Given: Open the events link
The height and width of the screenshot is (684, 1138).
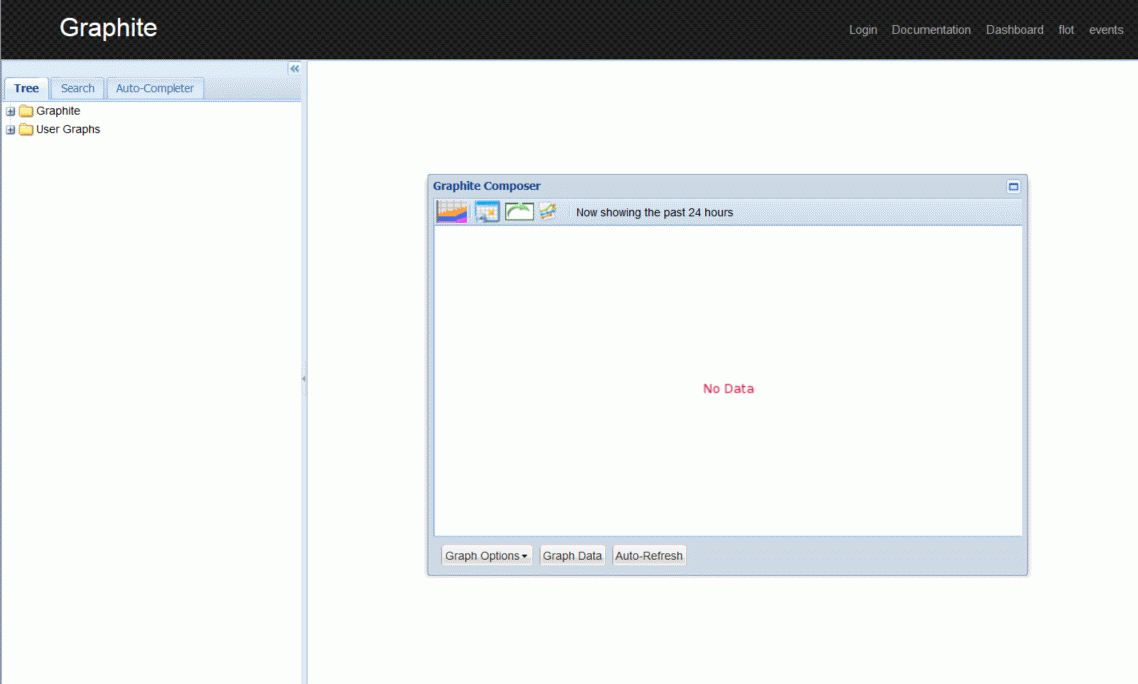Looking at the screenshot, I should click(1106, 30).
